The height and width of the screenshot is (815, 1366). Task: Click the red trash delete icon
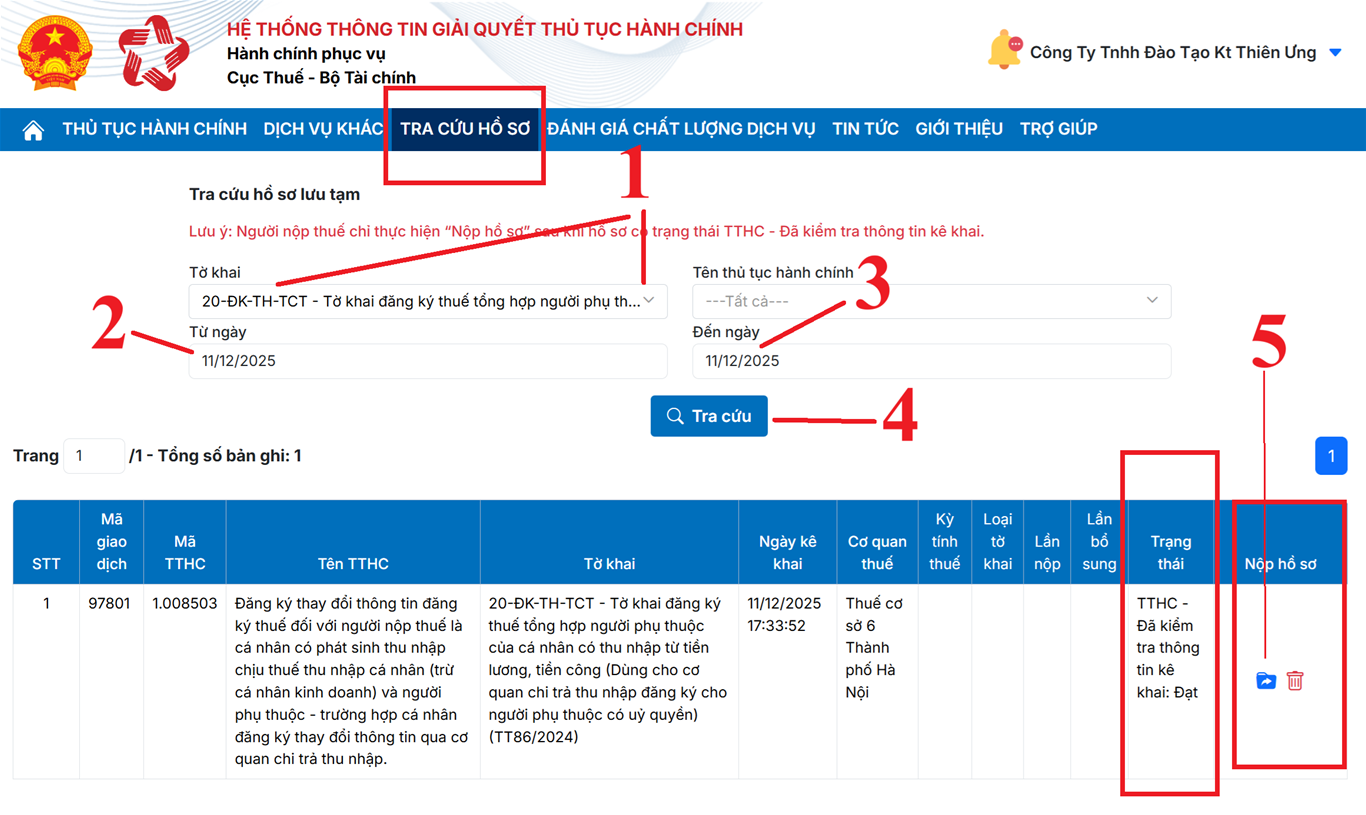(x=1295, y=681)
